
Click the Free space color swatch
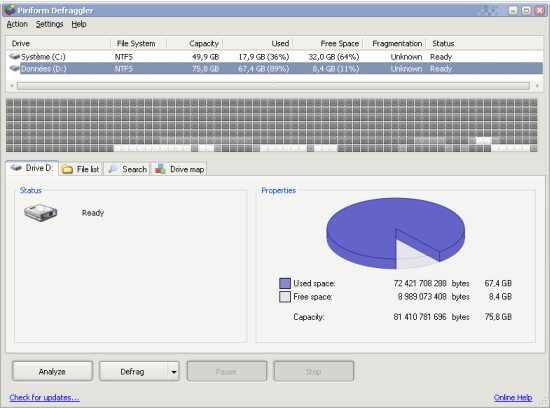click(x=285, y=297)
